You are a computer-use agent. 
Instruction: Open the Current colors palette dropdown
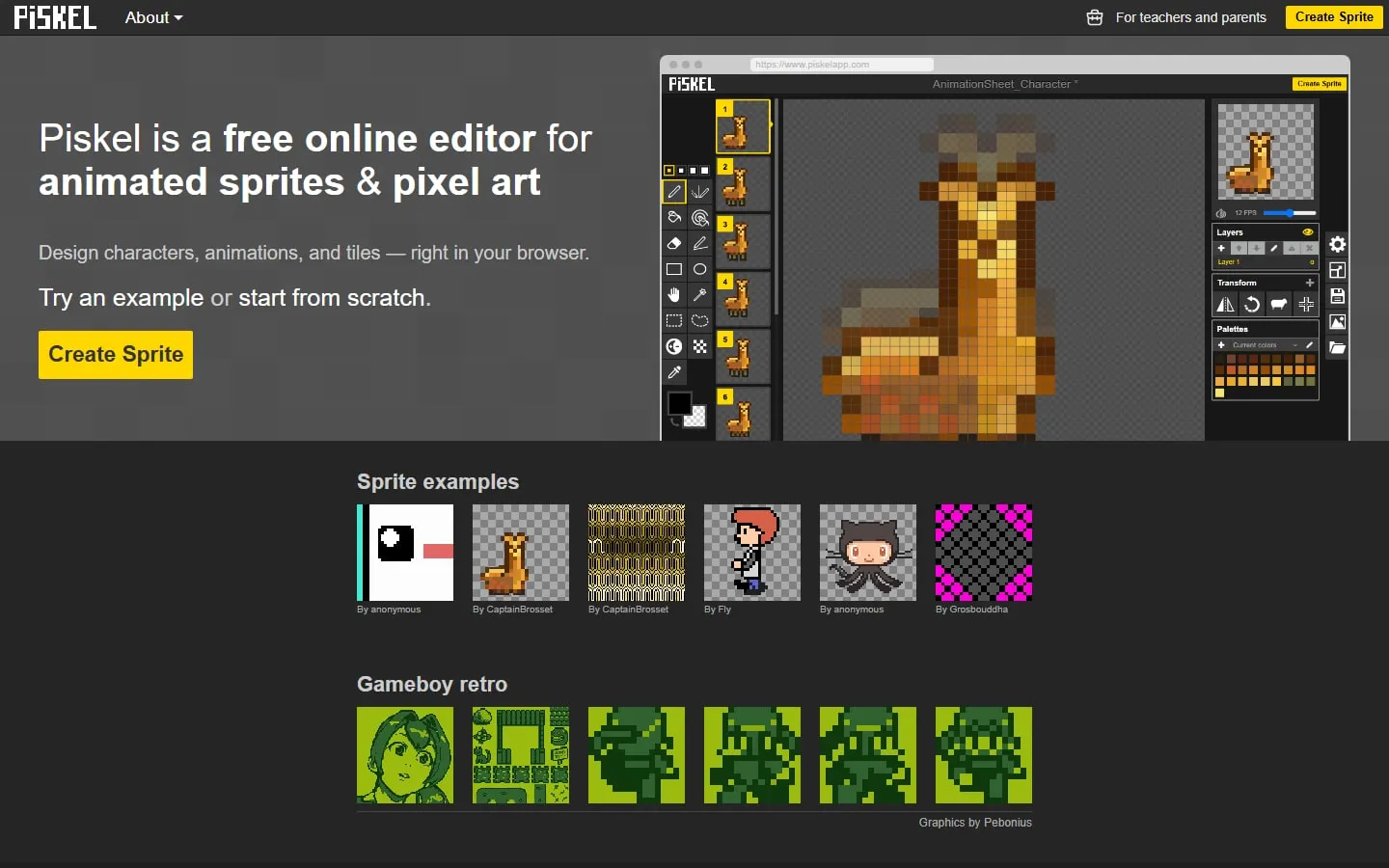tap(1264, 345)
